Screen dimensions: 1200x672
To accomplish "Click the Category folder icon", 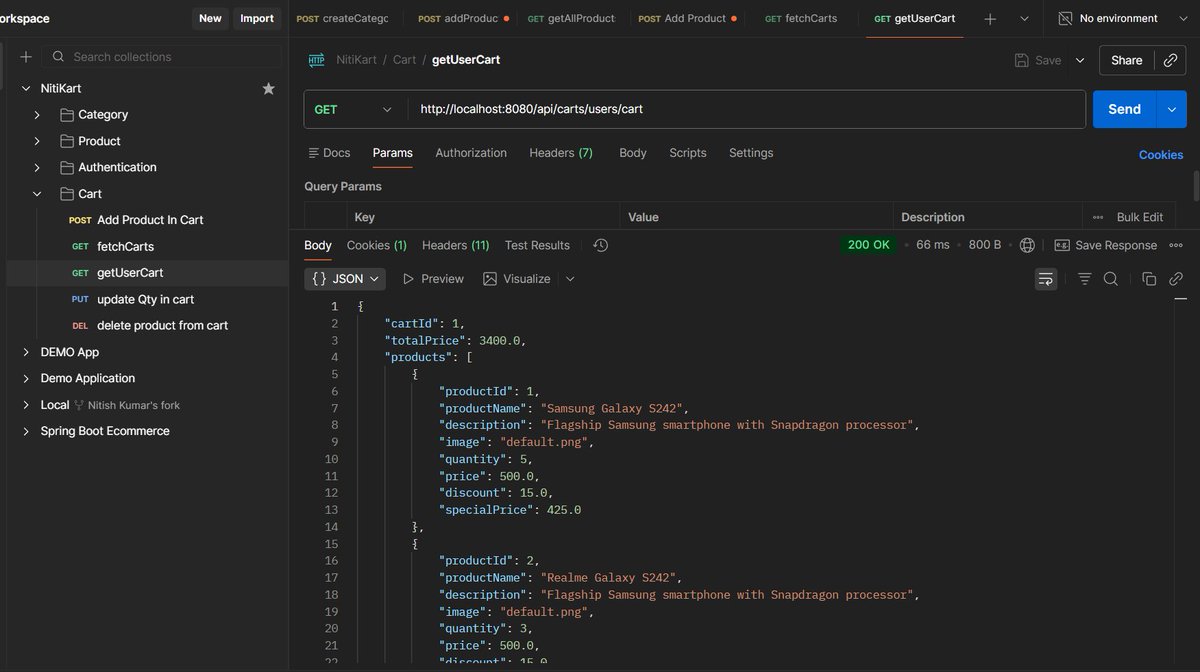I will pos(67,114).
